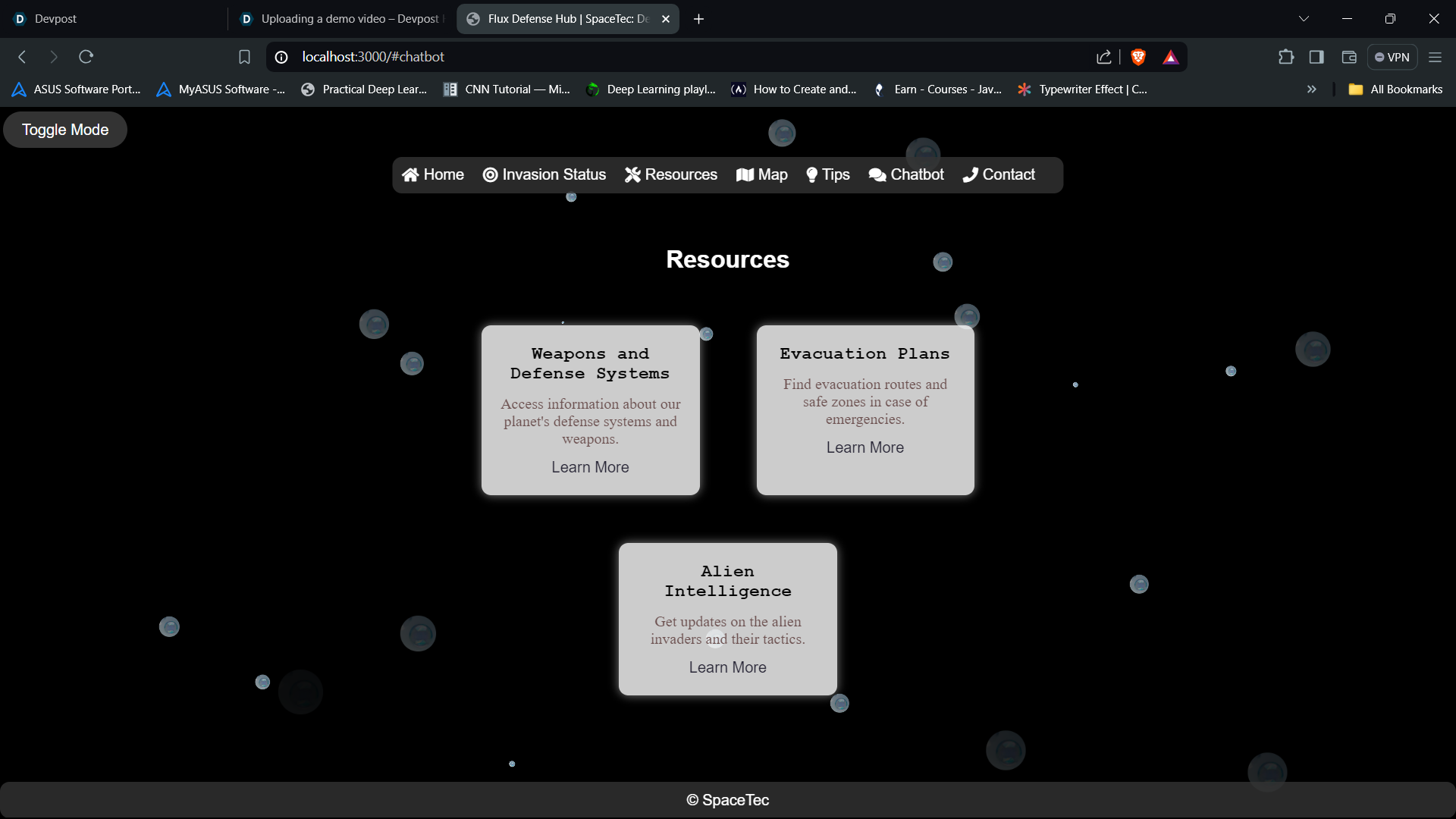Screen dimensions: 1456x819
Task: Toggle the browser sidebar panel icon
Action: pyautogui.click(x=1316, y=57)
